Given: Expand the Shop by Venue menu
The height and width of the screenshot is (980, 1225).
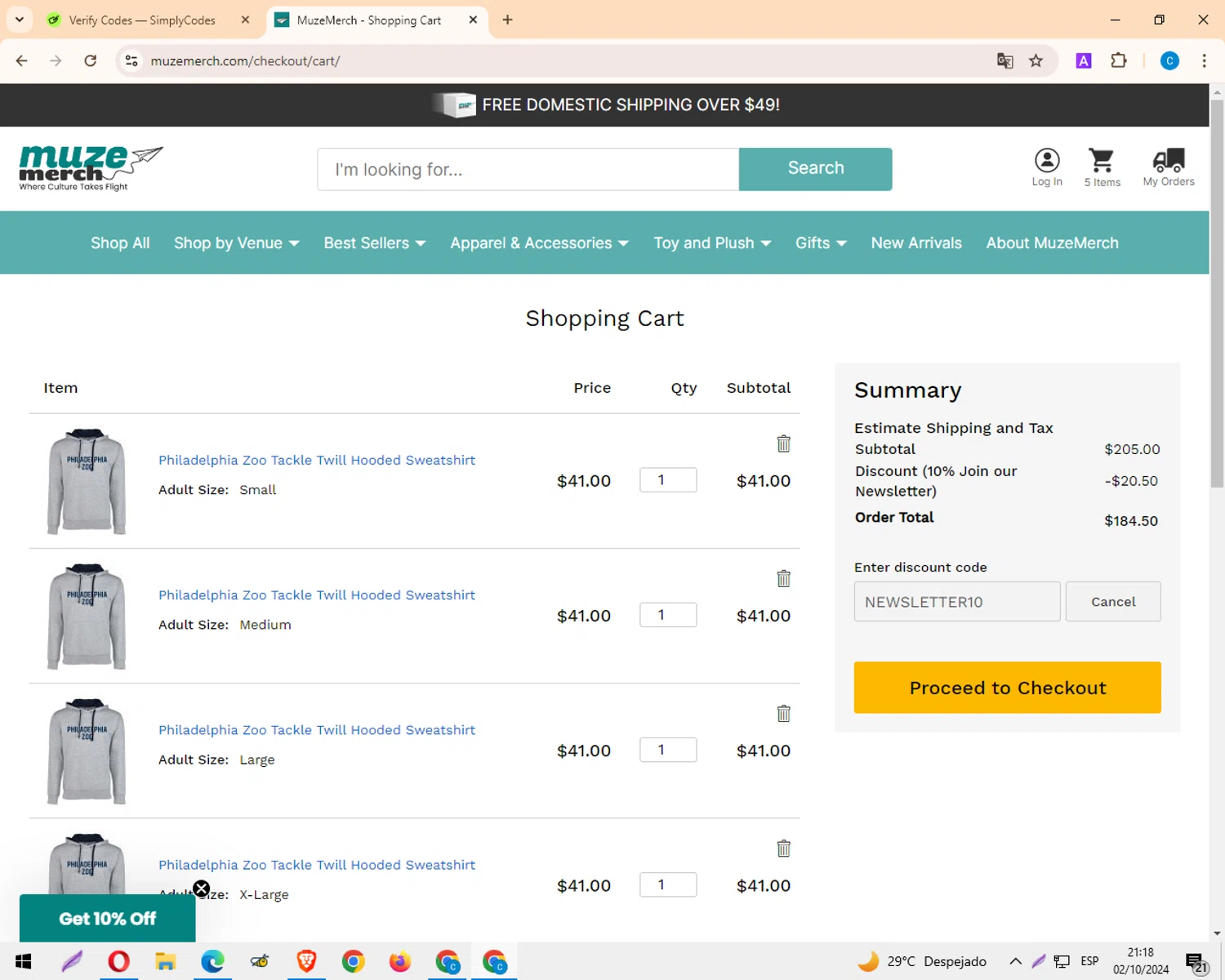Looking at the screenshot, I should tap(236, 243).
